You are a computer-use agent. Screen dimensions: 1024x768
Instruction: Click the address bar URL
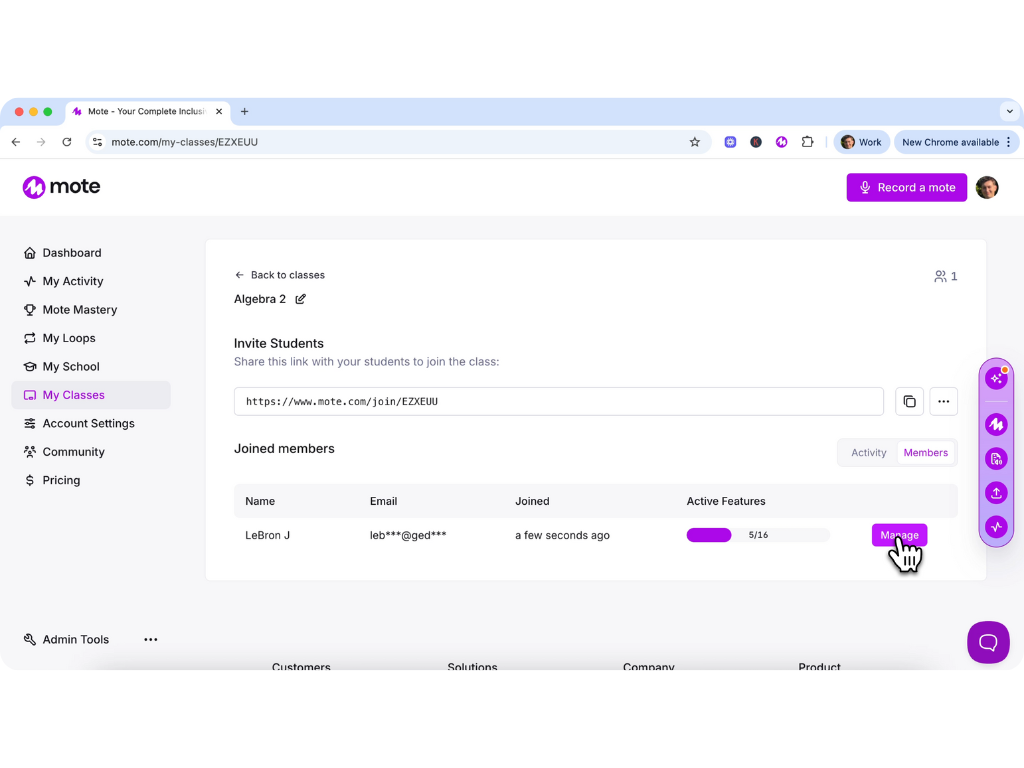click(x=184, y=142)
